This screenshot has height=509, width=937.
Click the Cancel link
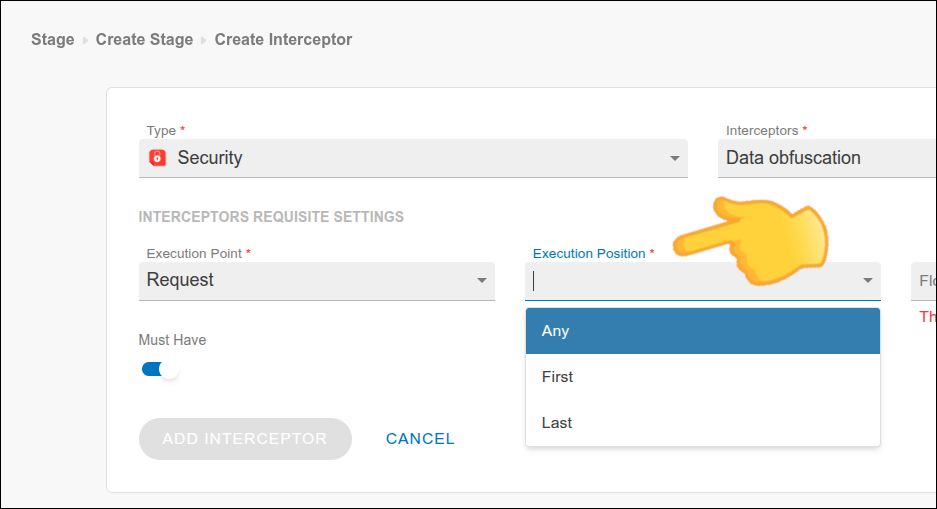(x=420, y=439)
